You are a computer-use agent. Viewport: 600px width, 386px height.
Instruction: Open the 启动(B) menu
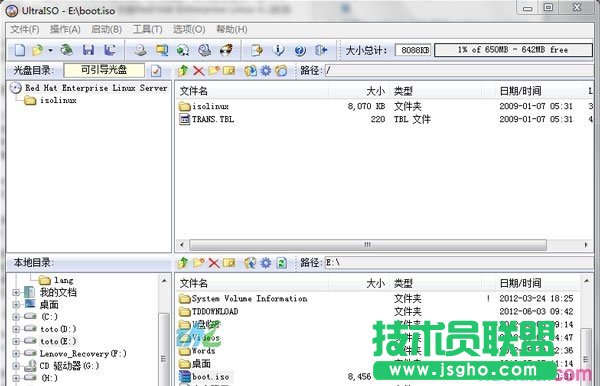point(106,29)
